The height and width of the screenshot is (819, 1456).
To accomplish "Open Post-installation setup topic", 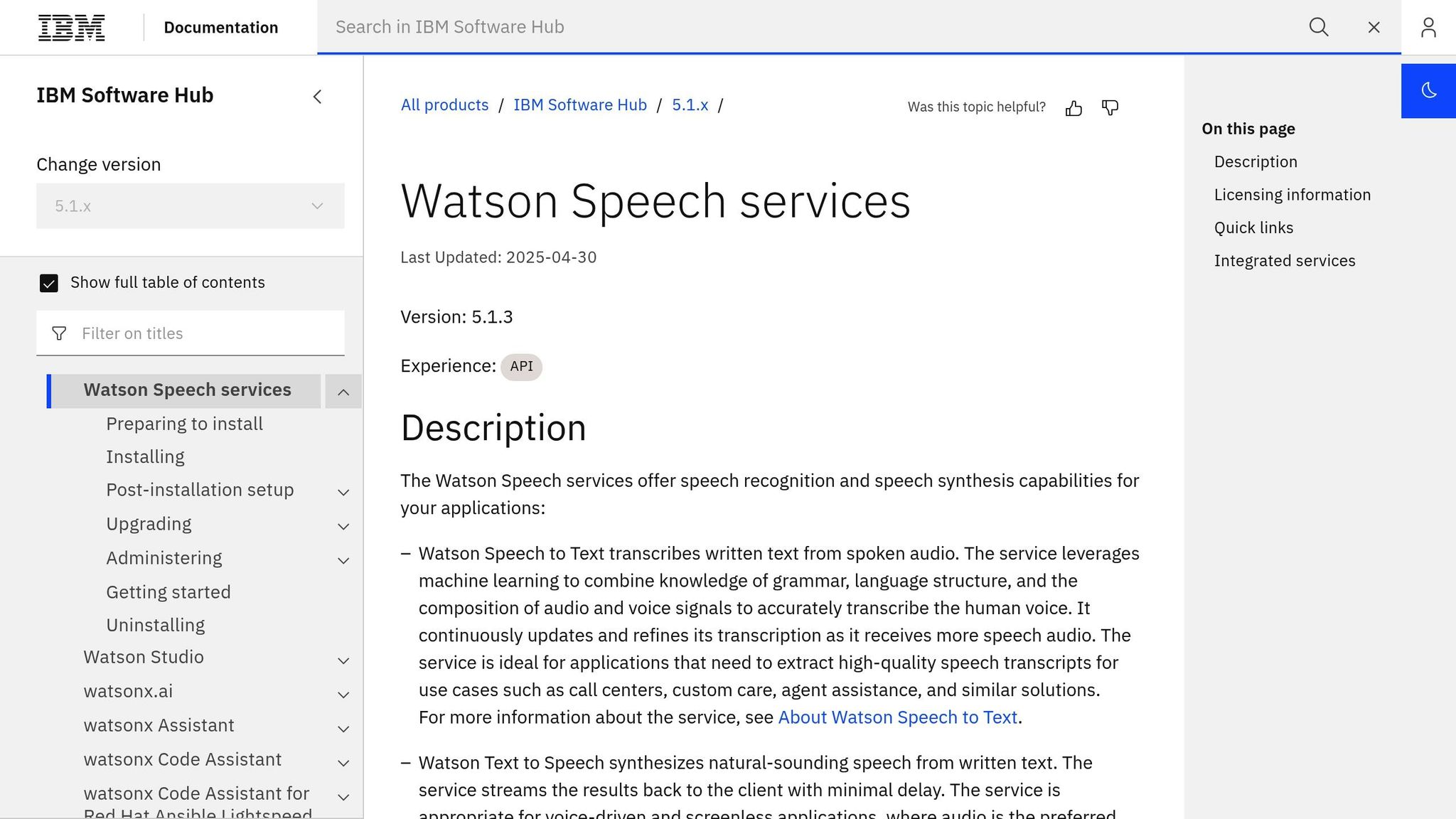I will 200,490.
